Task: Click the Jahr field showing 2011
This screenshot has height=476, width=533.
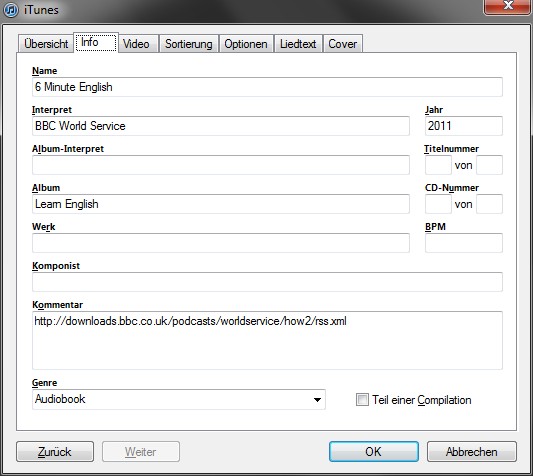Action: 464,126
